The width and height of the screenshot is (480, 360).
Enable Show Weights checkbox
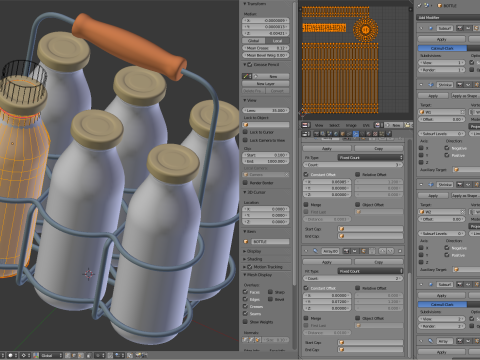pos(245,322)
